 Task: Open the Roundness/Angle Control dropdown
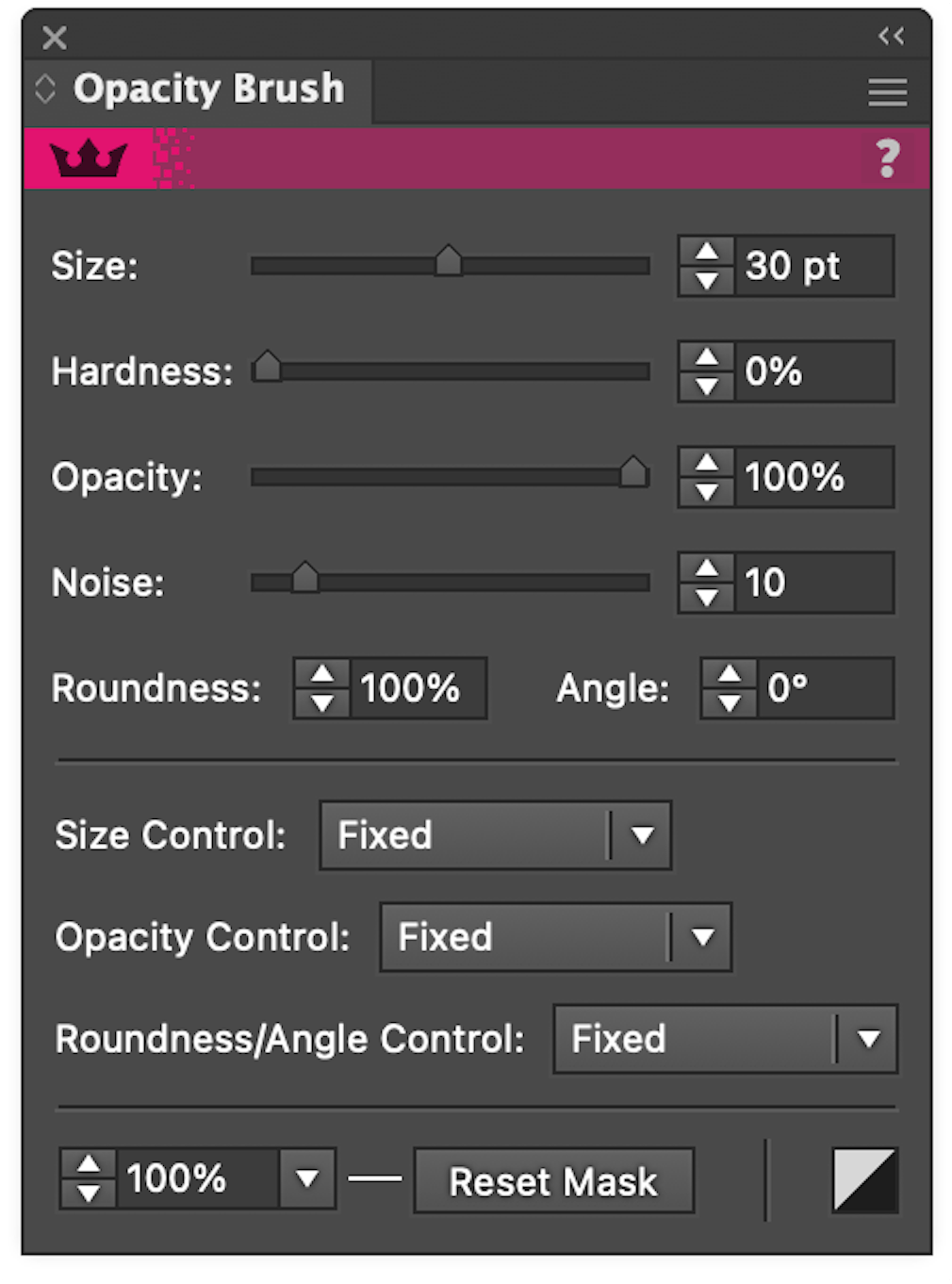[870, 1040]
